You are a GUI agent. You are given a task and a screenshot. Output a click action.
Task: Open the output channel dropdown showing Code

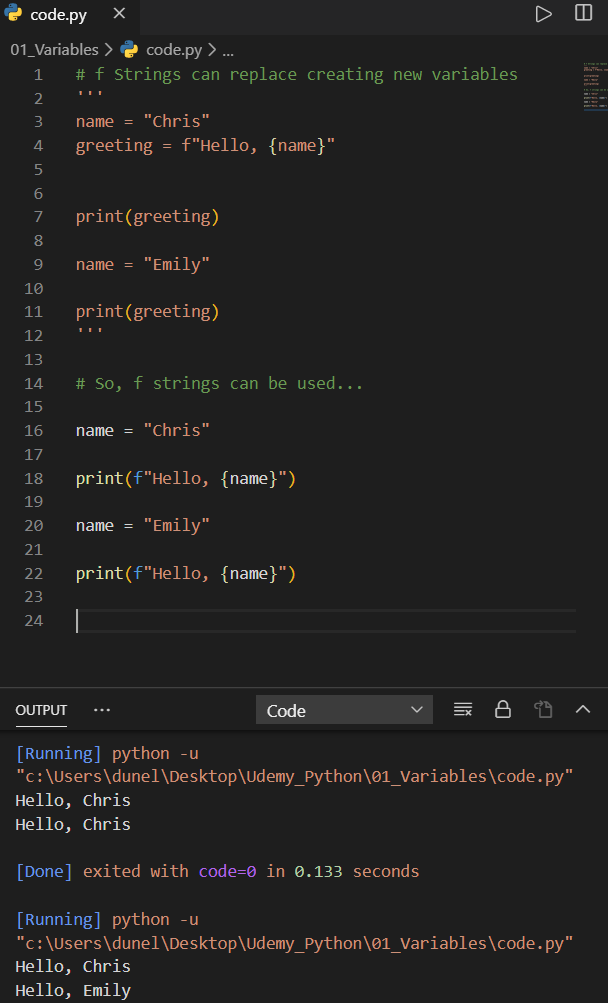[344, 709]
